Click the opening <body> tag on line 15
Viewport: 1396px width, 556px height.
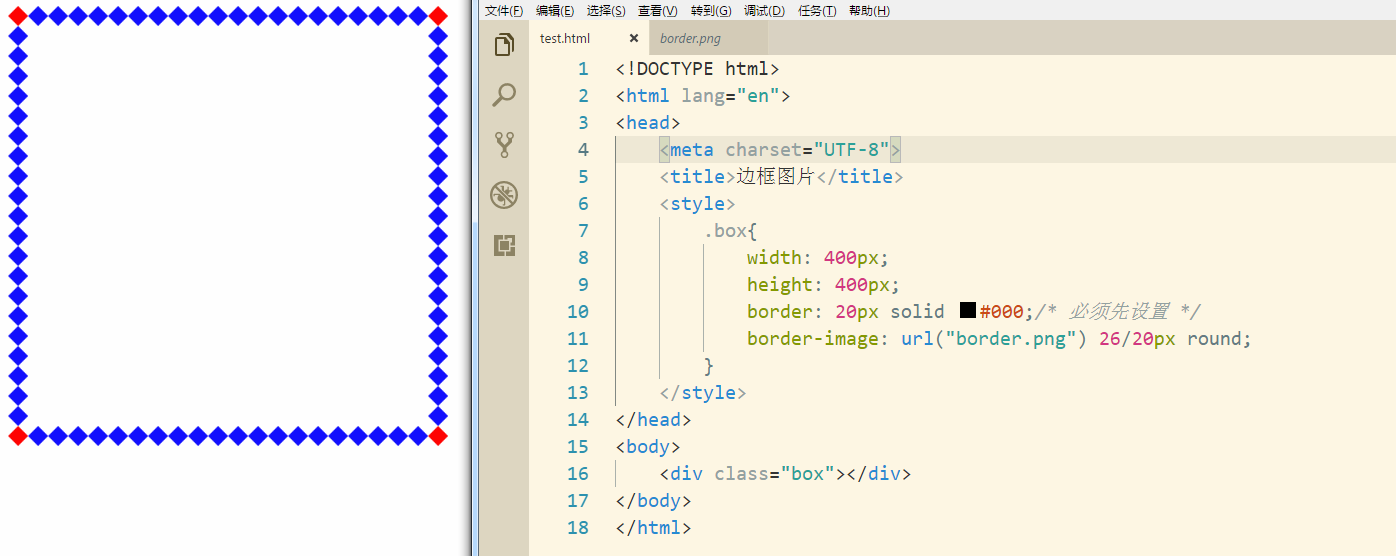[x=648, y=447]
